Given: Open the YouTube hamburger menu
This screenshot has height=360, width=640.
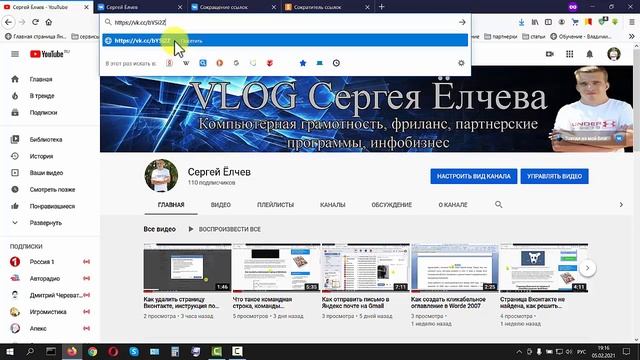Looking at the screenshot, I should (15, 54).
